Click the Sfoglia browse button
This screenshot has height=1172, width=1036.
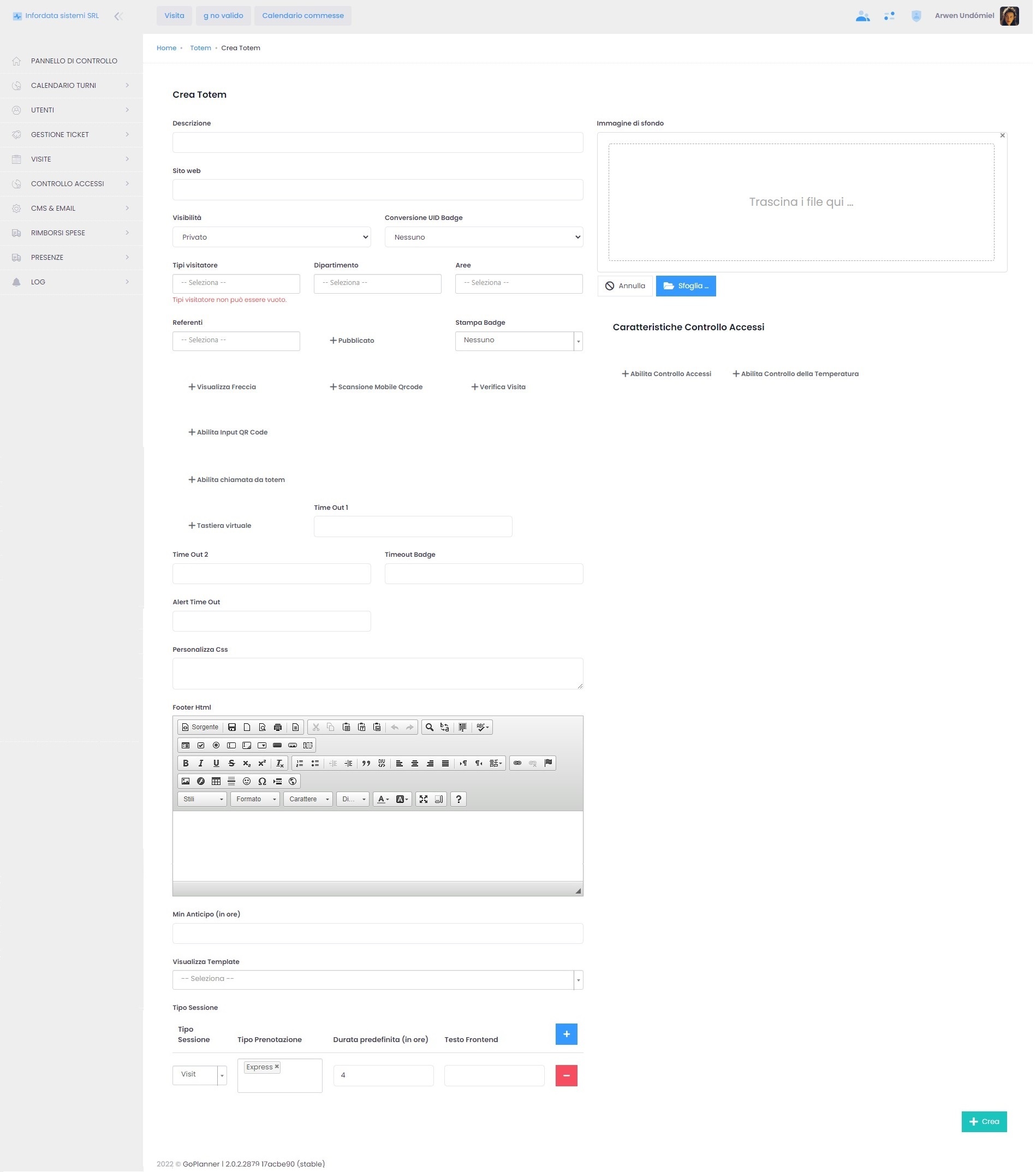686,286
